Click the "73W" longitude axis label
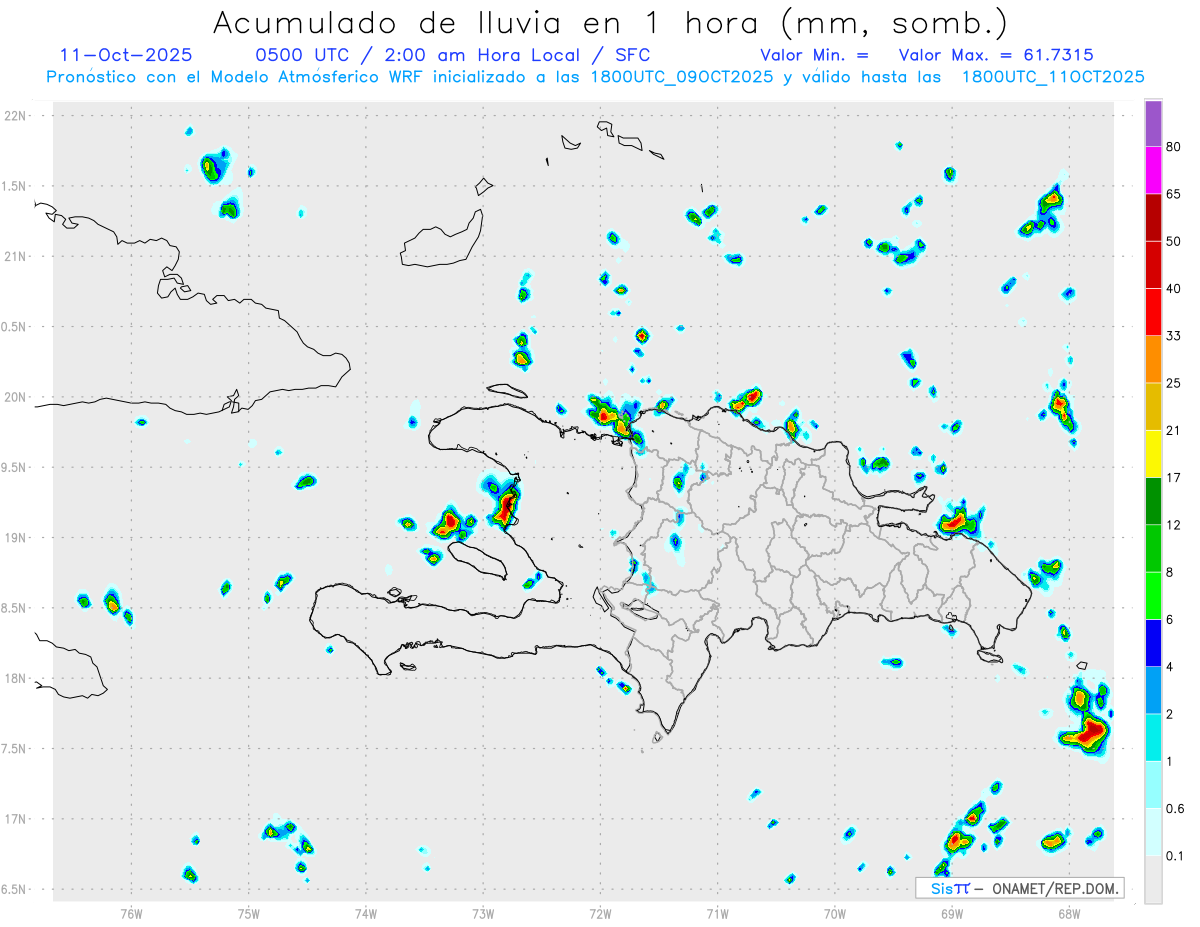Screen dimensions: 1200x927 pyautogui.click(x=483, y=912)
